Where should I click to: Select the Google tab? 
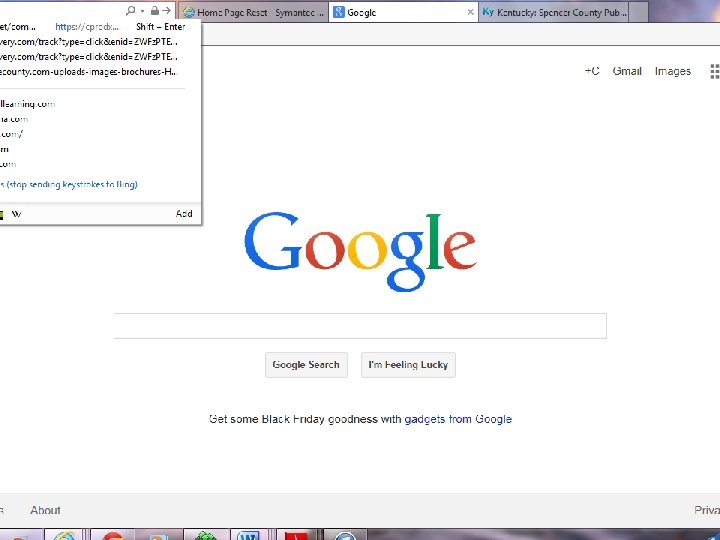tap(403, 12)
